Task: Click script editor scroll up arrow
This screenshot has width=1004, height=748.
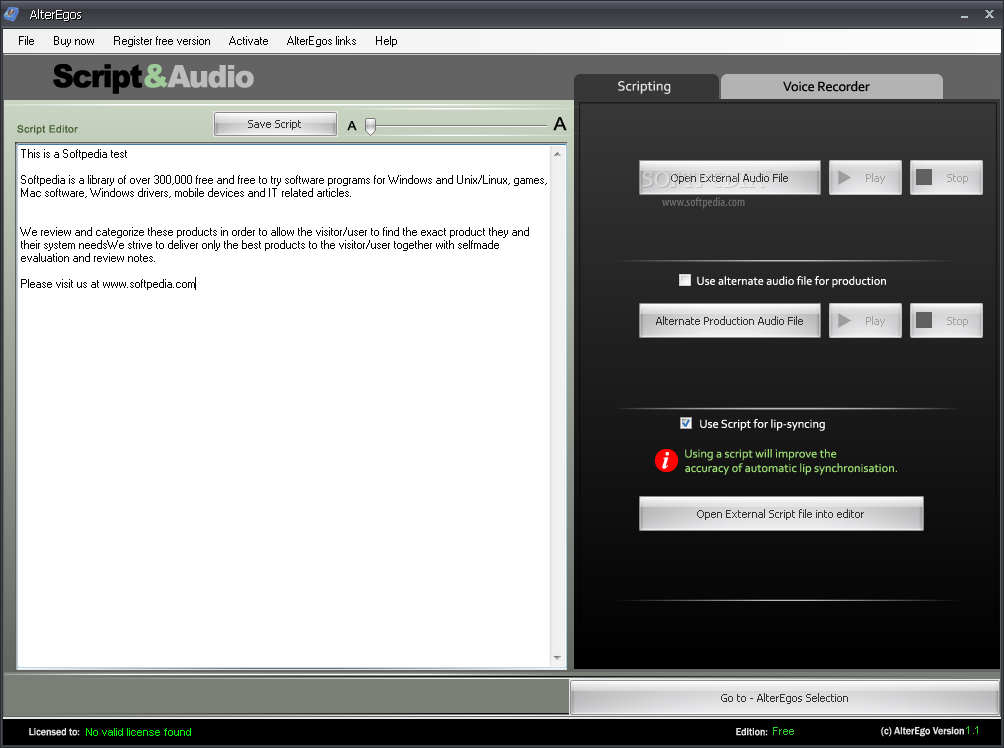Action: 557,154
